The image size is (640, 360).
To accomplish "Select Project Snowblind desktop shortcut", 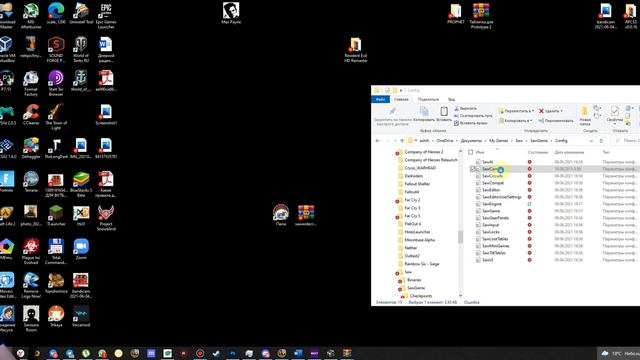I will click(x=106, y=218).
